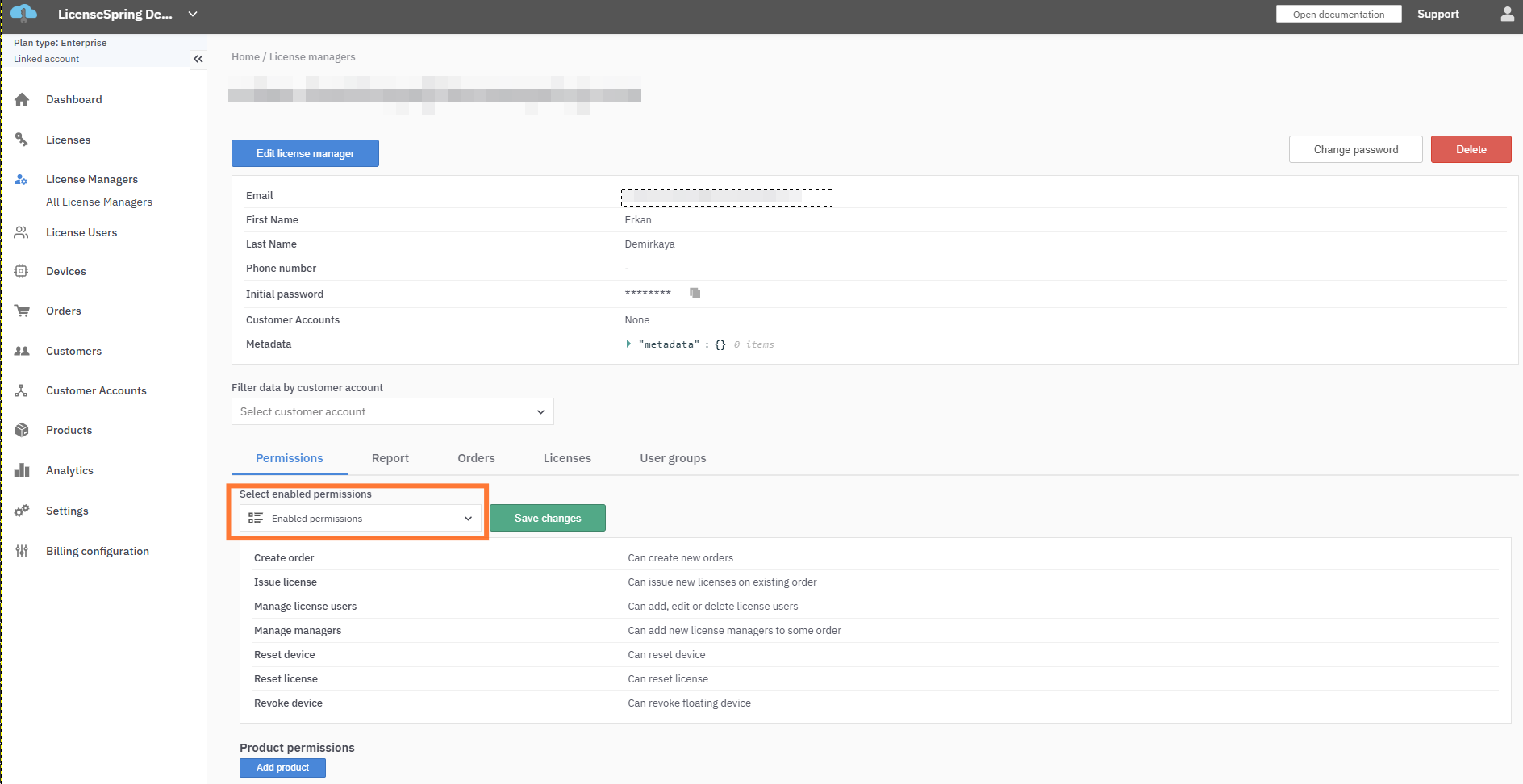Click the Dashboard home icon

[22, 99]
